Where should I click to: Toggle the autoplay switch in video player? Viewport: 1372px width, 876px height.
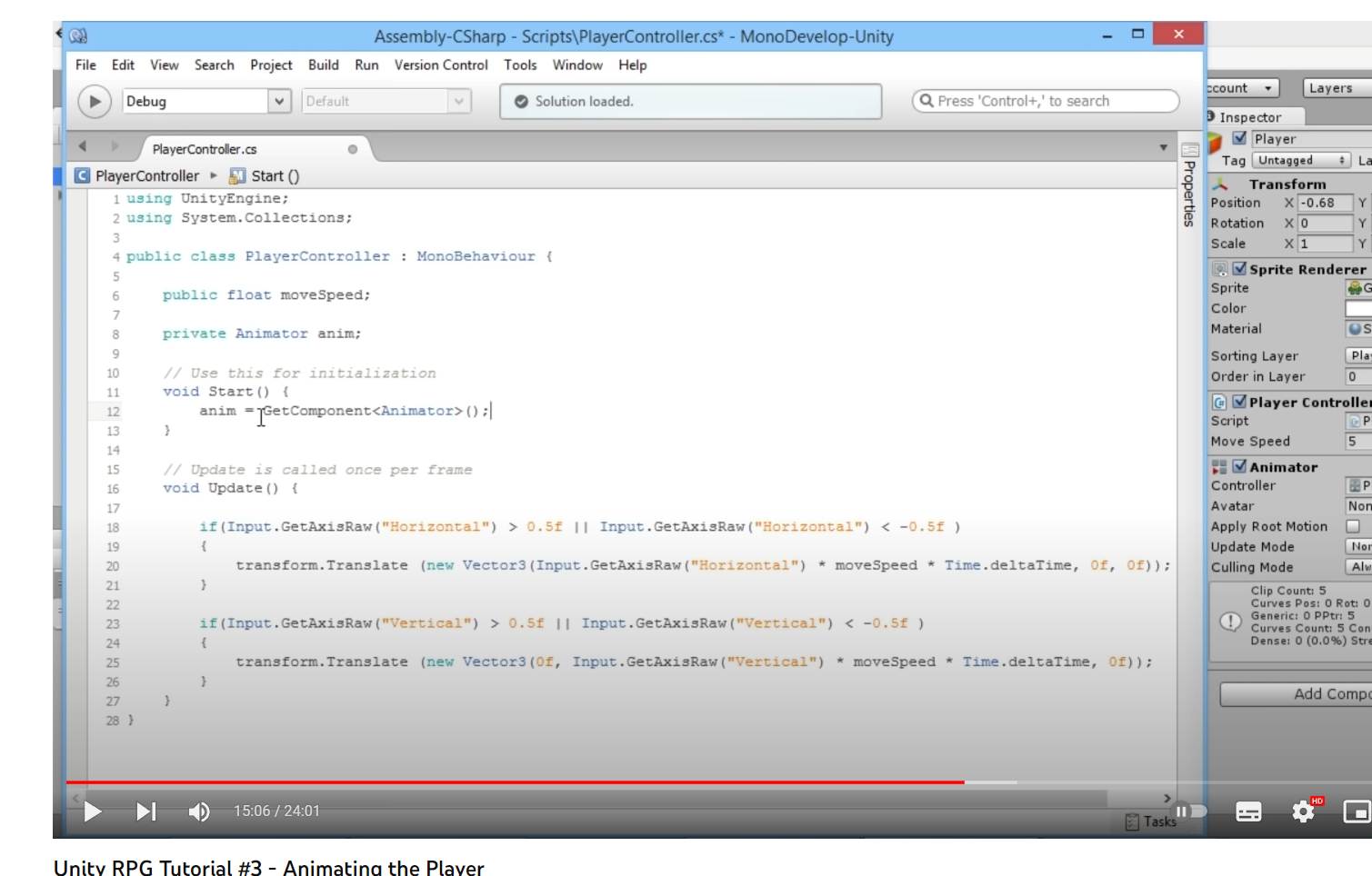1189,811
